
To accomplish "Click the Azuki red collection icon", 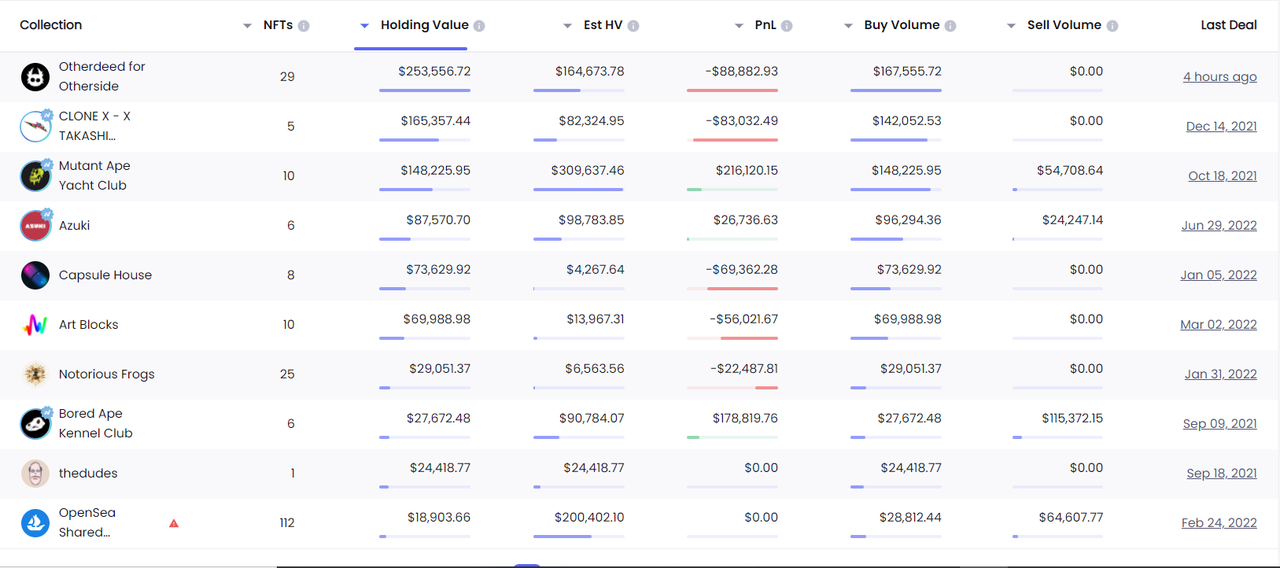I will point(35,225).
